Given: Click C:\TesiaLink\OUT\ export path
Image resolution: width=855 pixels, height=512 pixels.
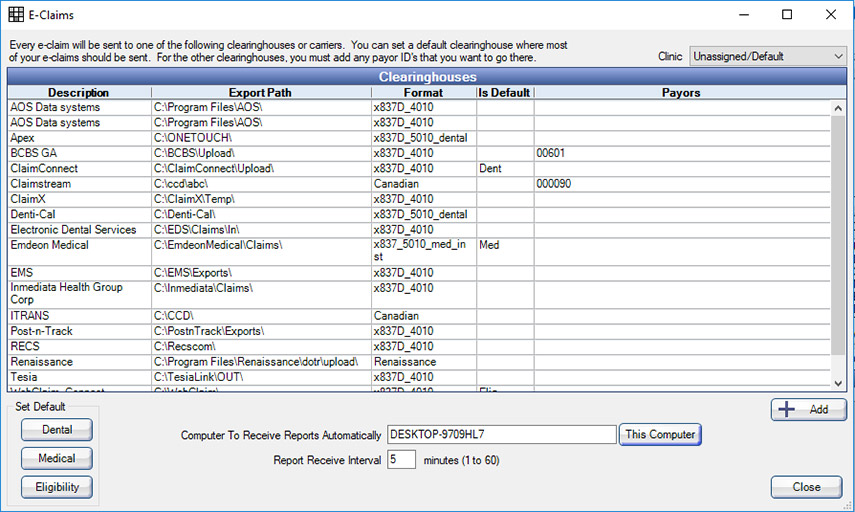Looking at the screenshot, I should click(x=261, y=377).
